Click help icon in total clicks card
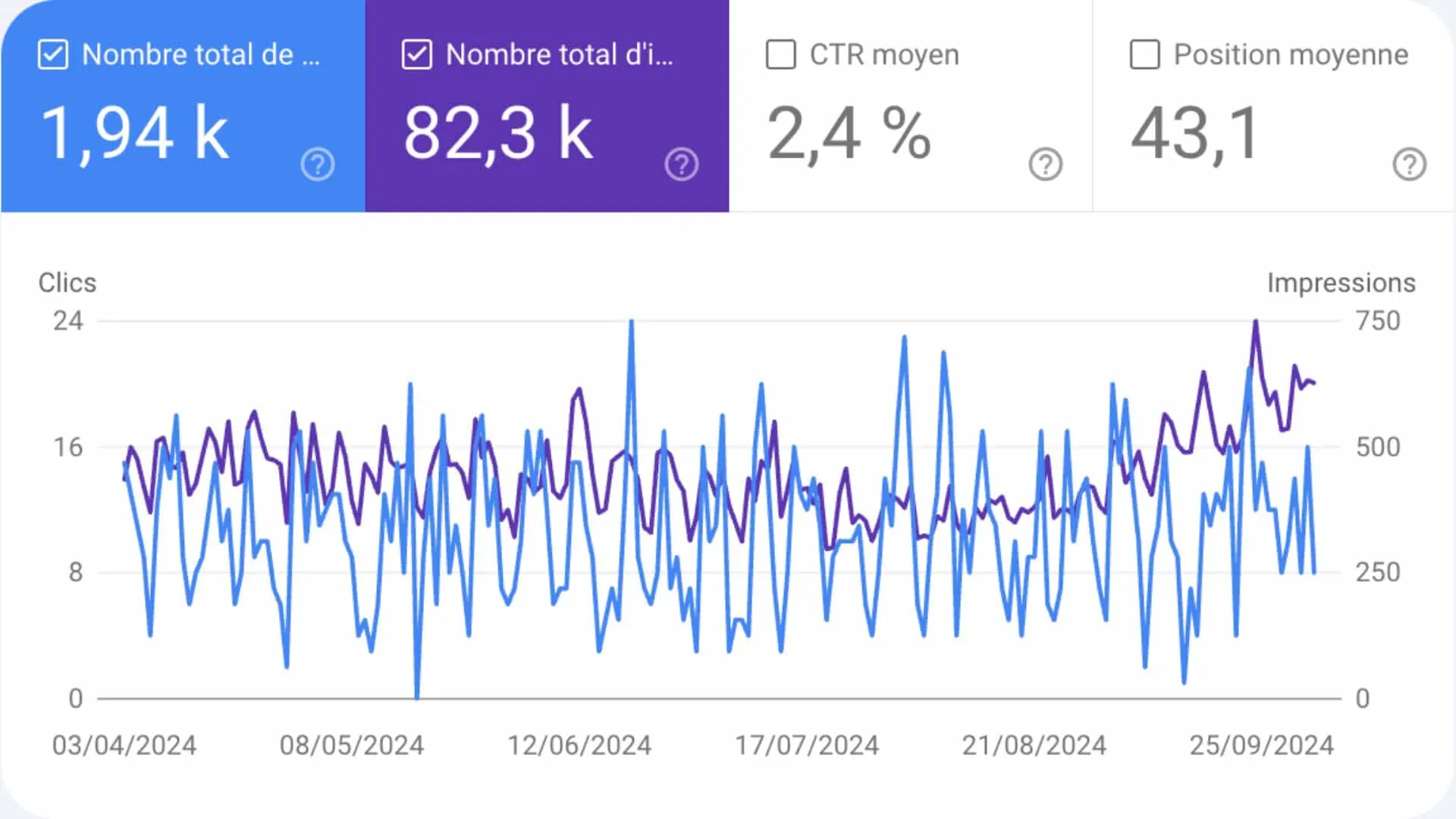1456x819 pixels. [x=317, y=164]
